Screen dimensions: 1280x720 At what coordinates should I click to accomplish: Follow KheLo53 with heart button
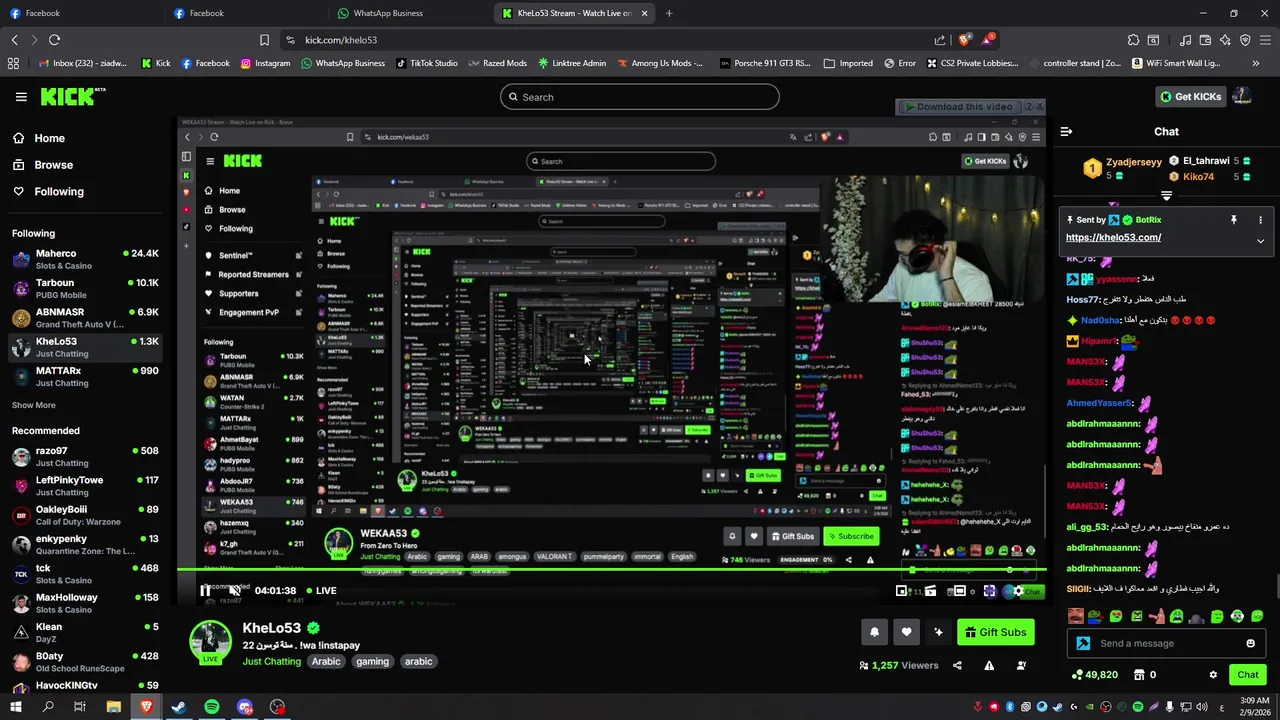(906, 632)
